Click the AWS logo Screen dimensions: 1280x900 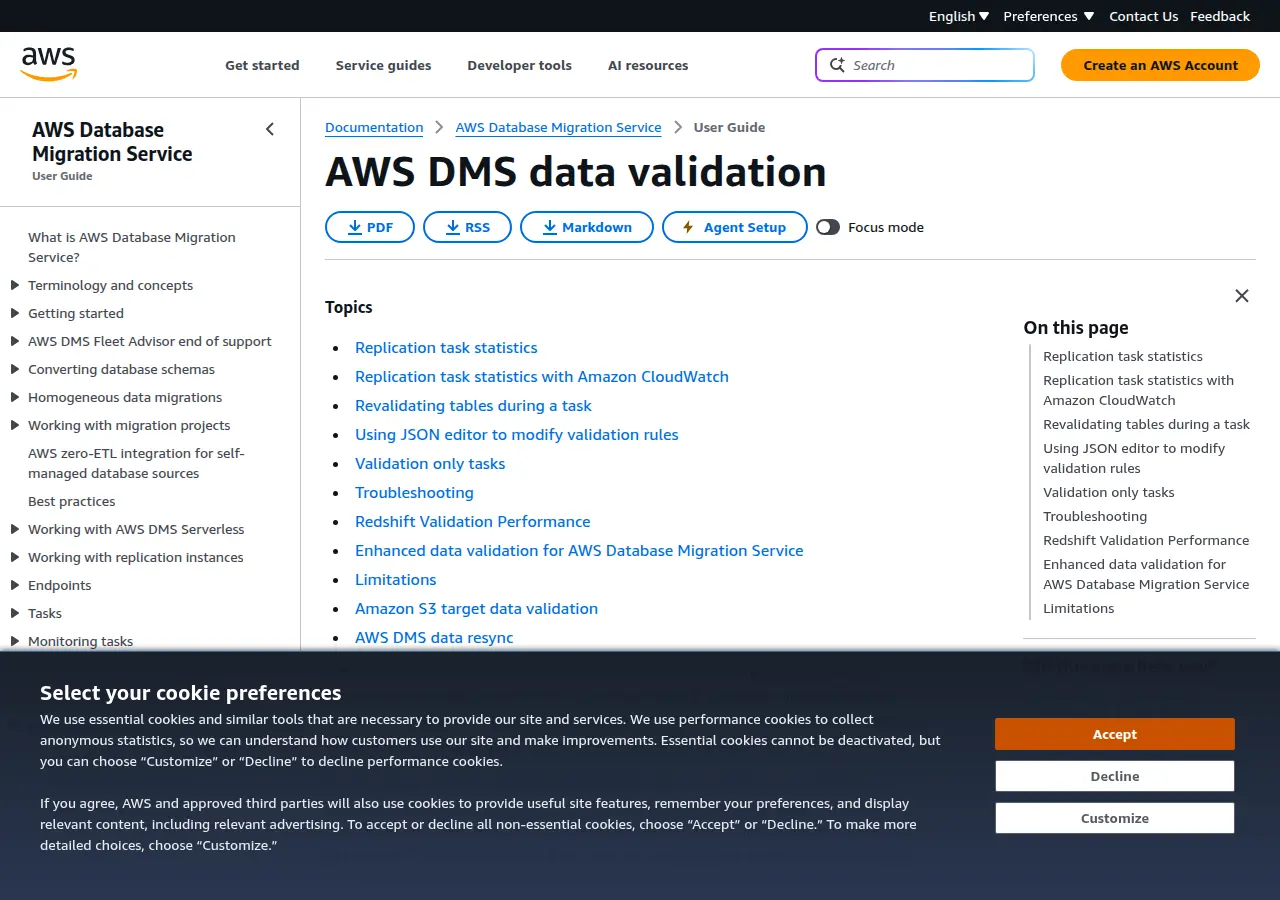[x=48, y=64]
